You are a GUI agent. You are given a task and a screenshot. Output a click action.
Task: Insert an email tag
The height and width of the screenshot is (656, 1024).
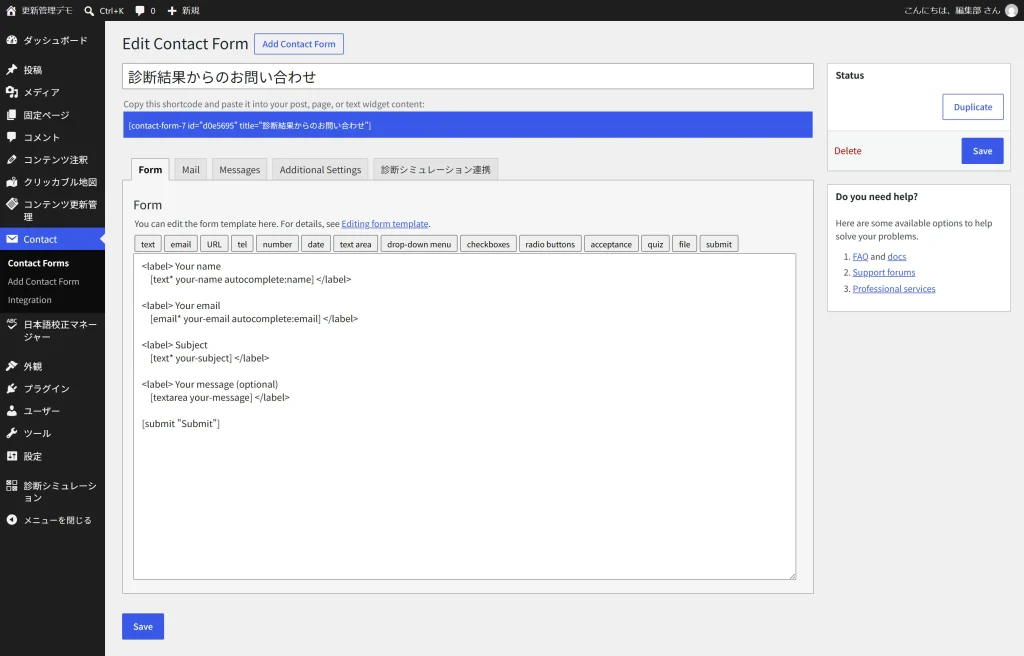pos(181,244)
